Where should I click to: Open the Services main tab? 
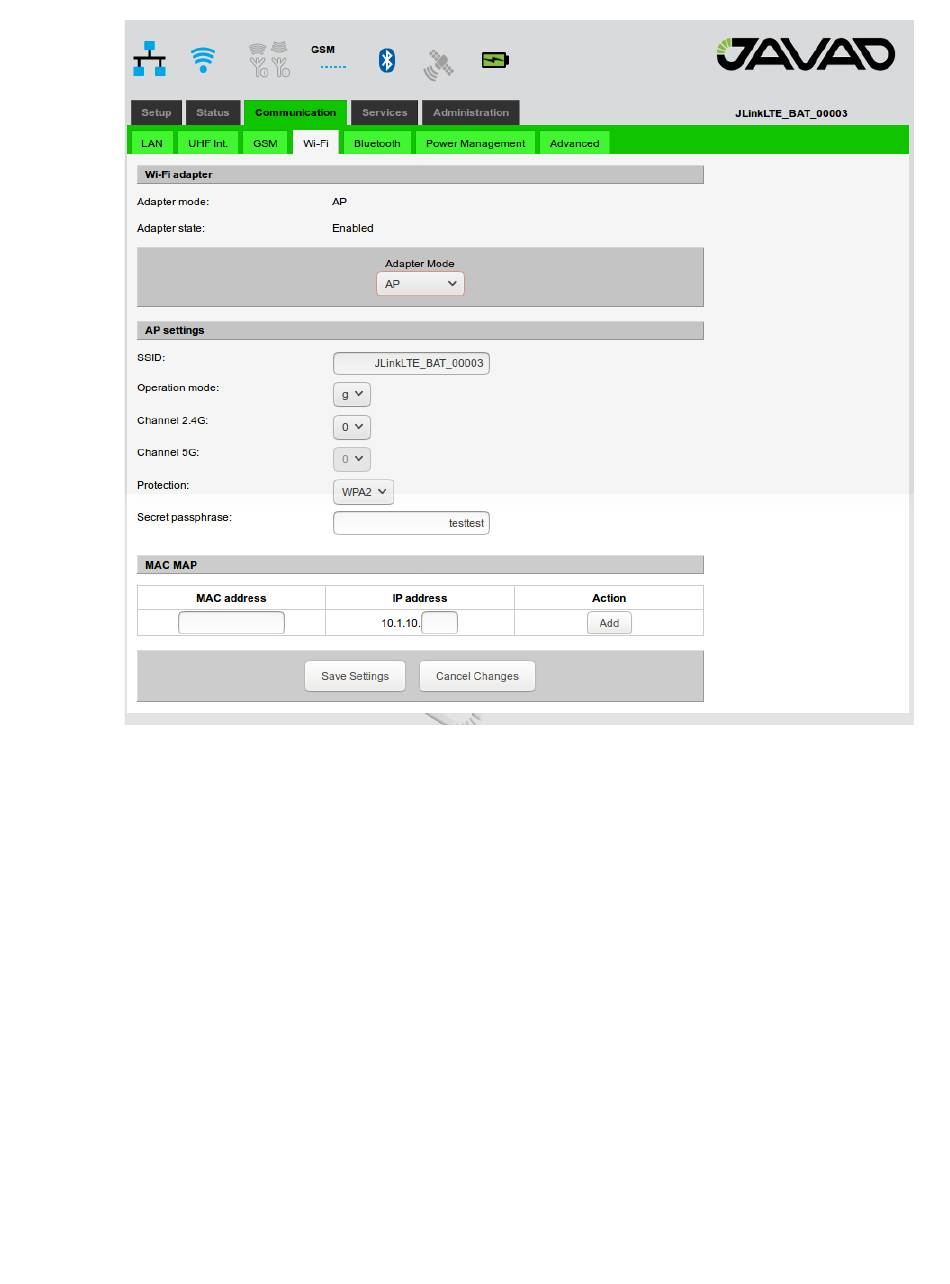click(x=385, y=113)
